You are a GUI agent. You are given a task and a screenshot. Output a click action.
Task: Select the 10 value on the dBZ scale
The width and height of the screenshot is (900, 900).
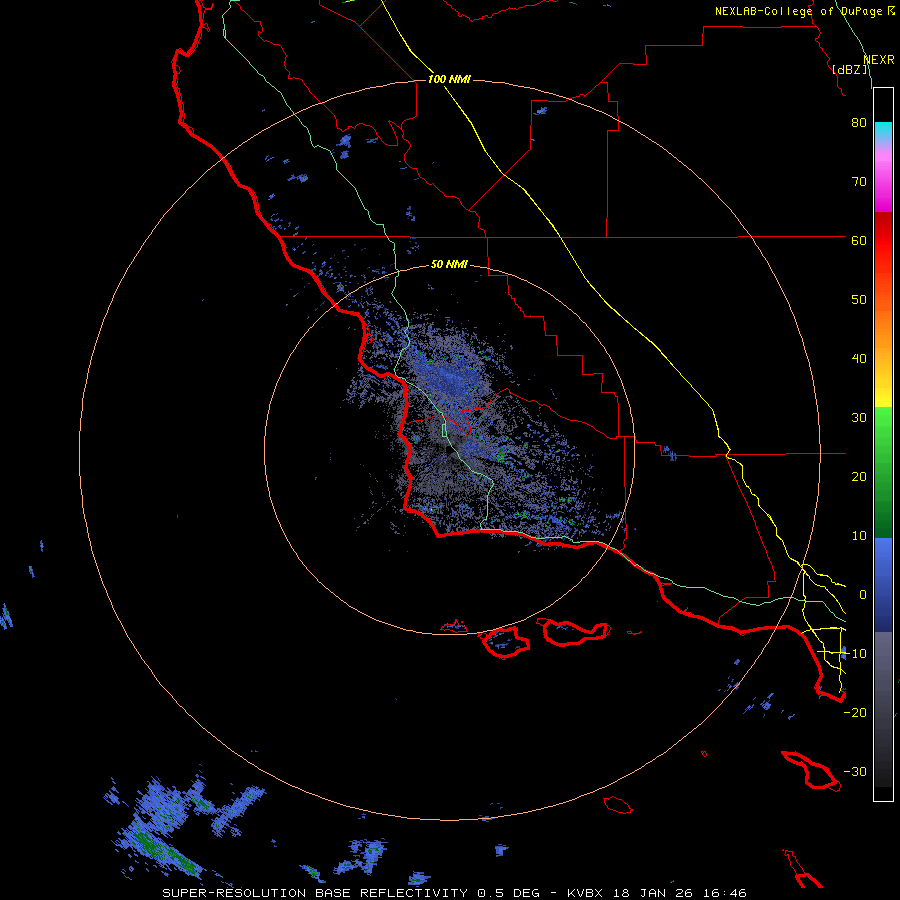coord(859,536)
